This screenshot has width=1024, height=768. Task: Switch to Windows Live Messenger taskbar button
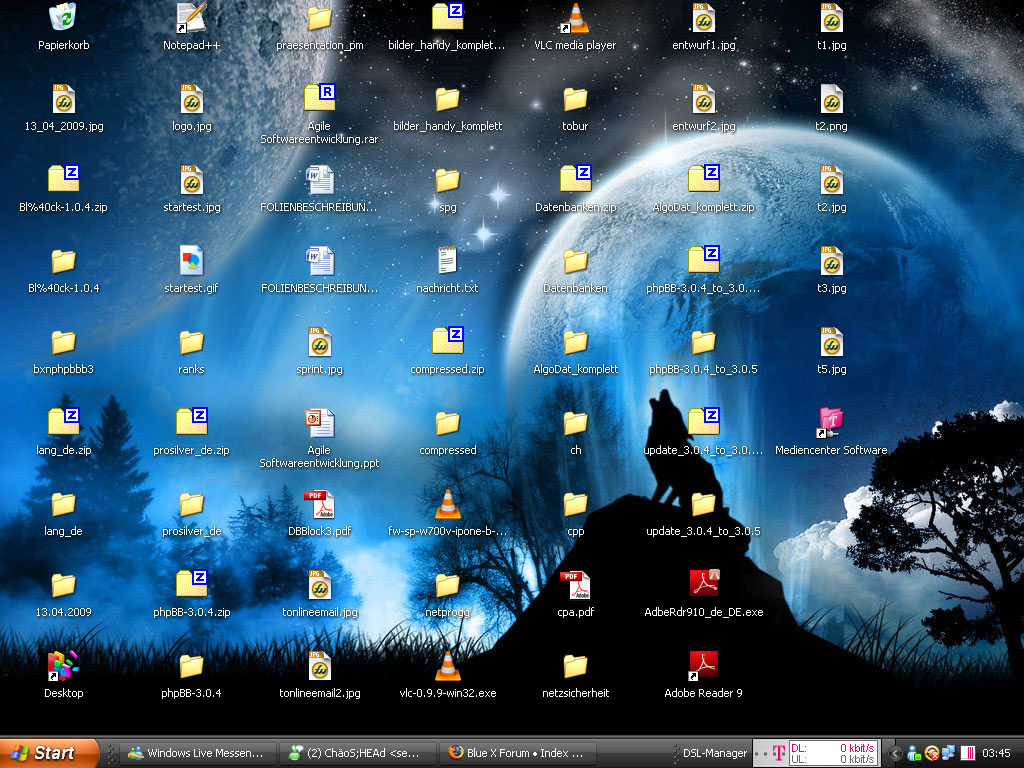pyautogui.click(x=197, y=753)
